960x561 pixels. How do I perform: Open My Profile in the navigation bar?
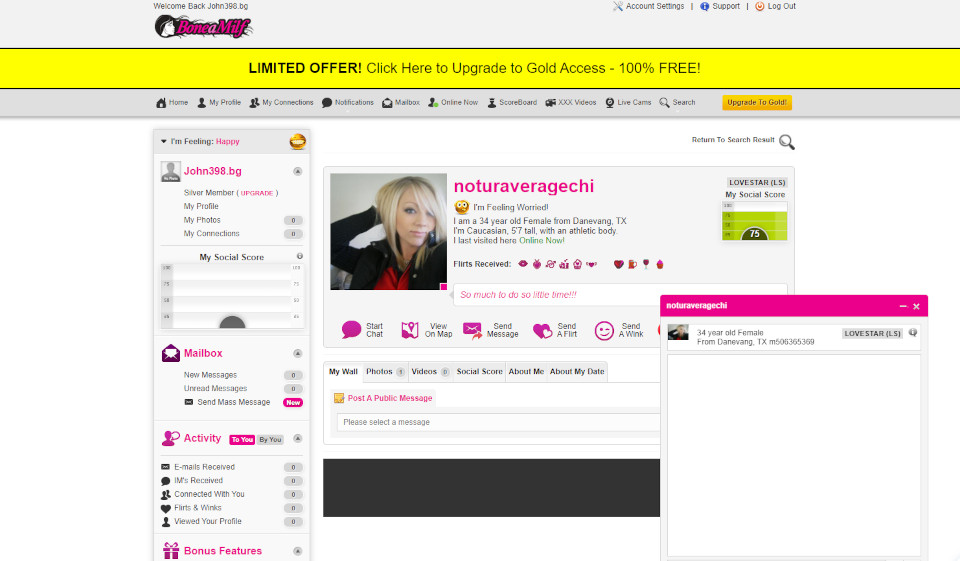click(219, 102)
